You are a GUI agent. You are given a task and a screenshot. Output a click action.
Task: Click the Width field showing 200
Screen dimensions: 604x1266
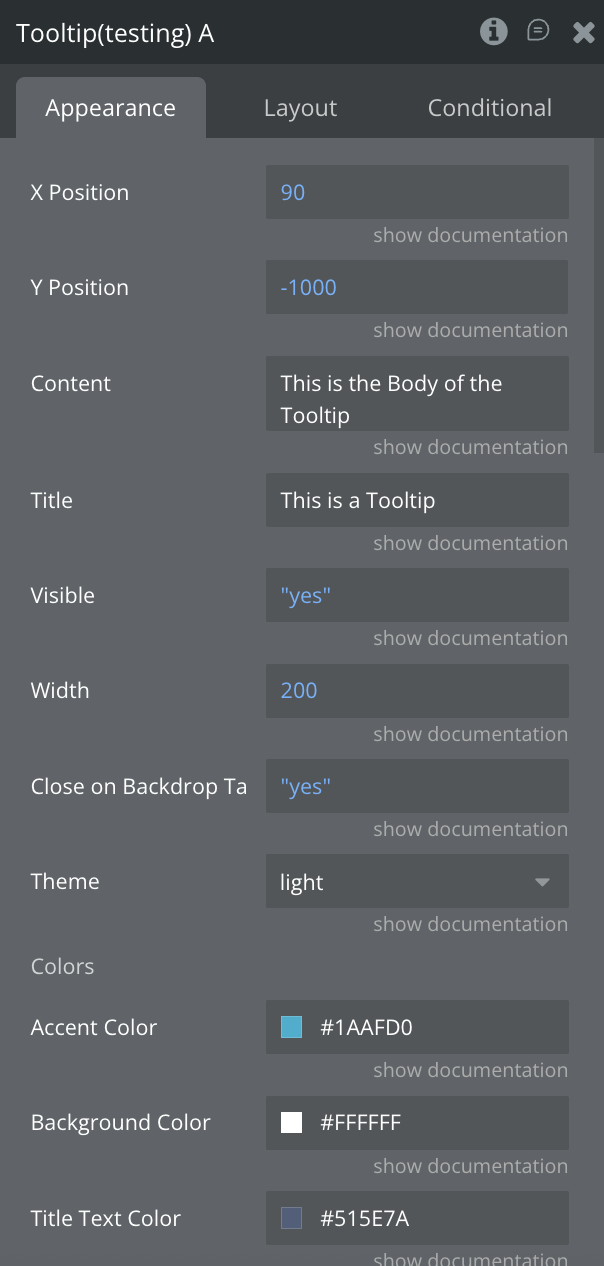click(x=416, y=691)
